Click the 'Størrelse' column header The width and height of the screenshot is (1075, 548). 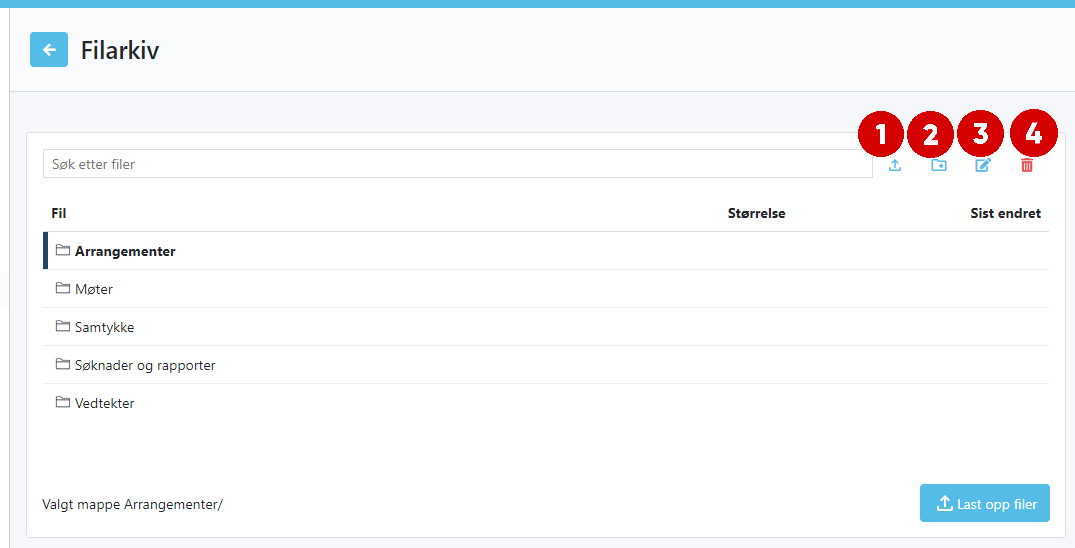[x=756, y=213]
